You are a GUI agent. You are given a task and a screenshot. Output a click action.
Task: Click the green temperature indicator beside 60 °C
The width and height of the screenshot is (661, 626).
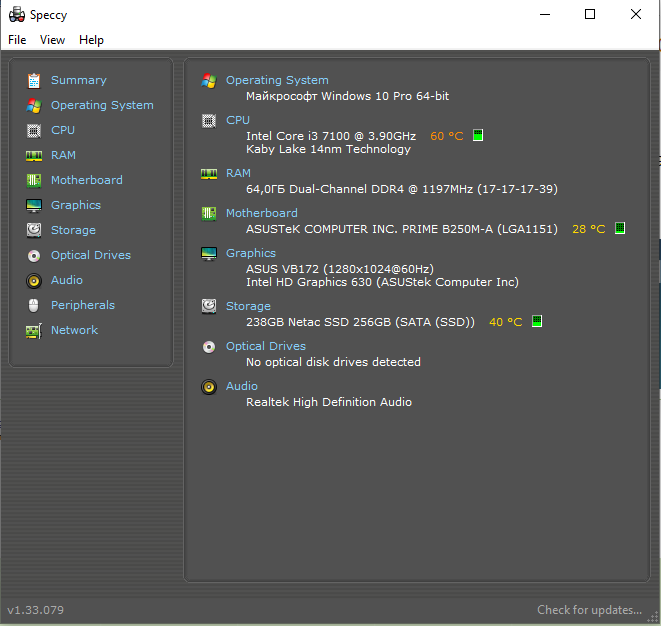(x=478, y=135)
